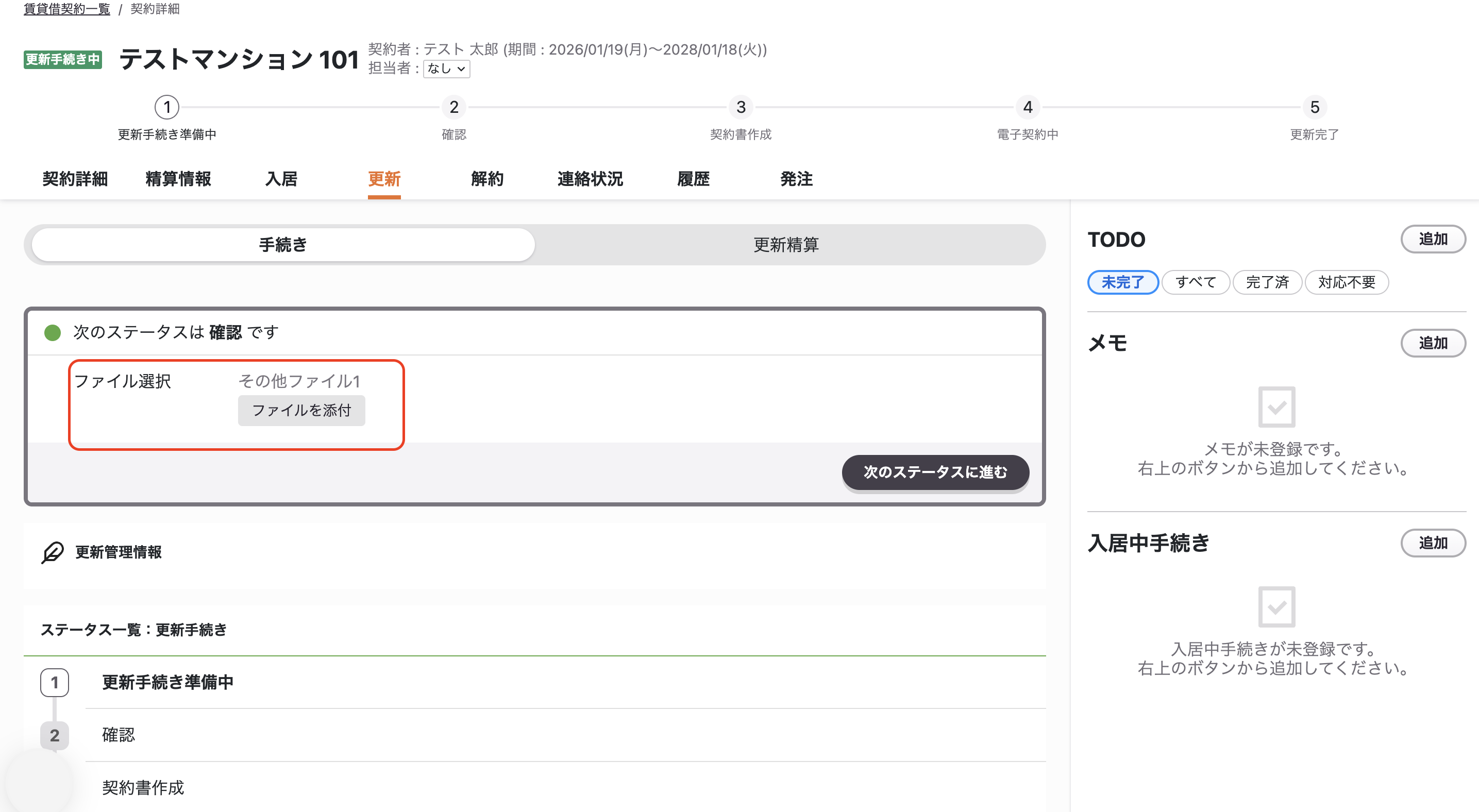Click progress step 5 更新完了 circle

click(x=1315, y=107)
